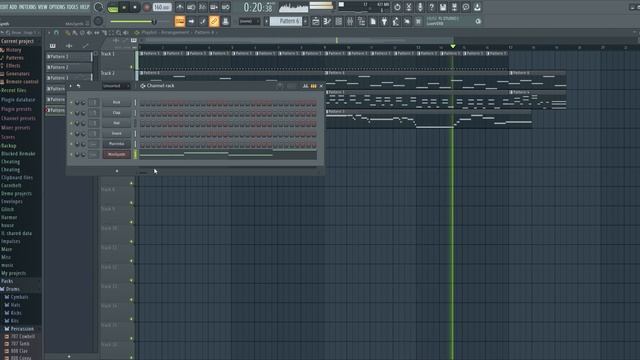The height and width of the screenshot is (360, 640).
Task: Click the Kick channel button
Action: tap(116, 102)
